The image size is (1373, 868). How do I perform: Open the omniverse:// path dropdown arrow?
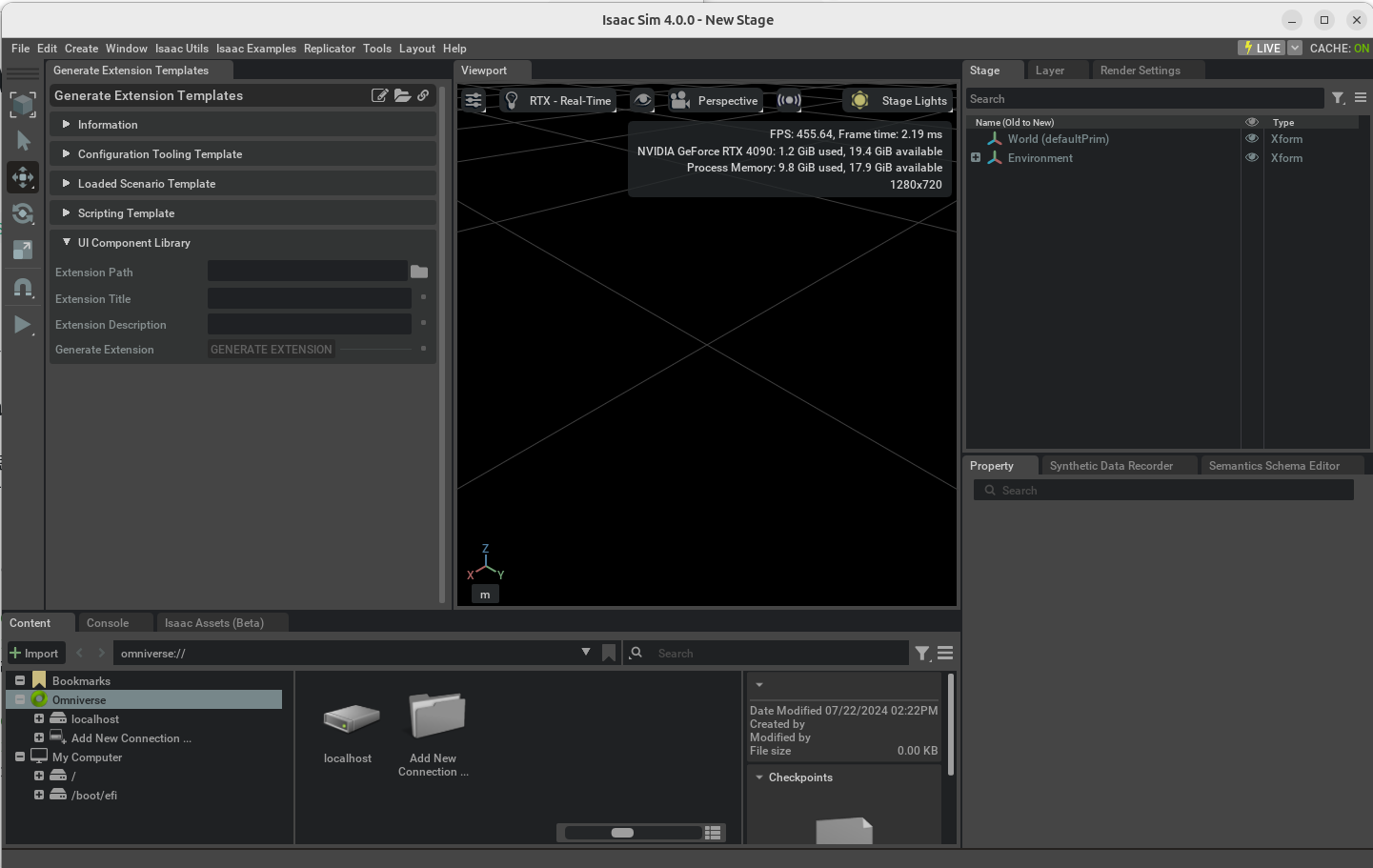coord(586,653)
